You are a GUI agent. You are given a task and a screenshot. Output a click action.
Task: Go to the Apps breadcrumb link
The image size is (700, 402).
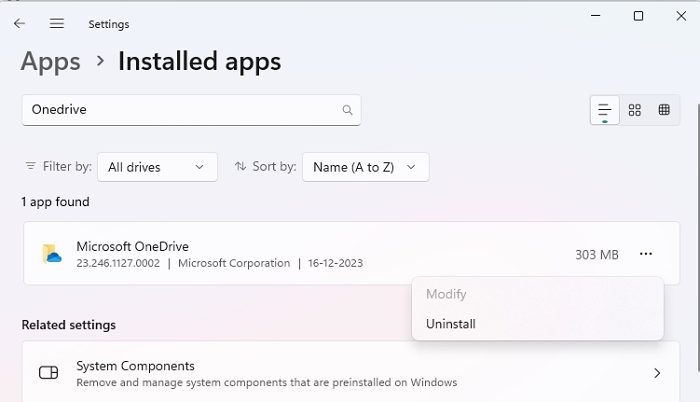point(51,62)
